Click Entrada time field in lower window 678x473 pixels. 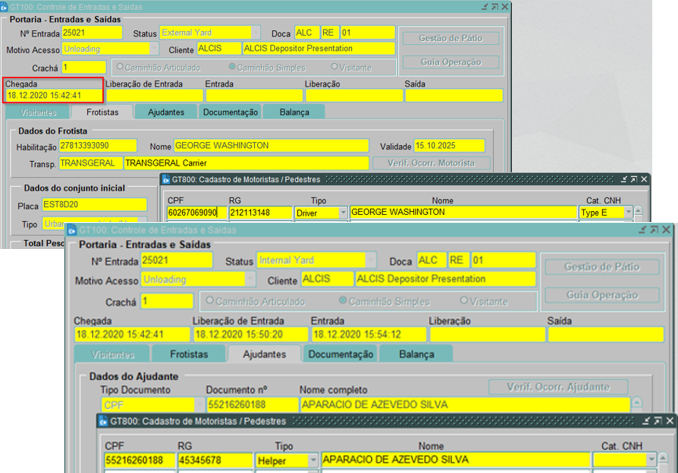pos(369,334)
